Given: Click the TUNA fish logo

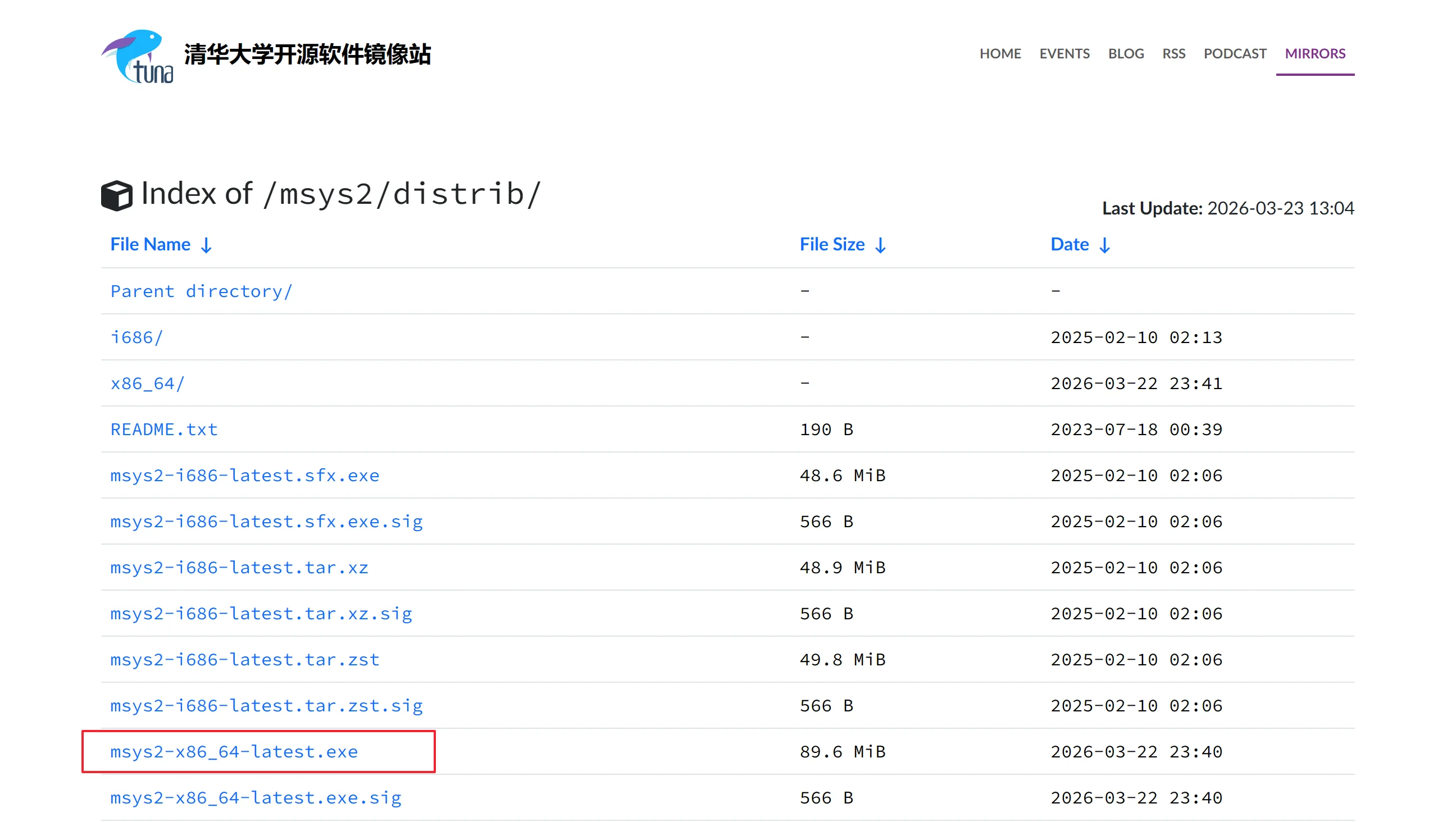Looking at the screenshot, I should click(138, 56).
